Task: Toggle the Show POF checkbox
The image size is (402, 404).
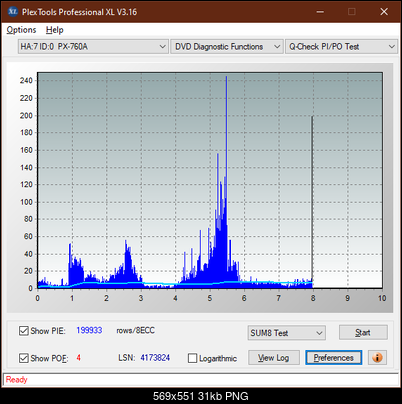Action: coord(24,358)
